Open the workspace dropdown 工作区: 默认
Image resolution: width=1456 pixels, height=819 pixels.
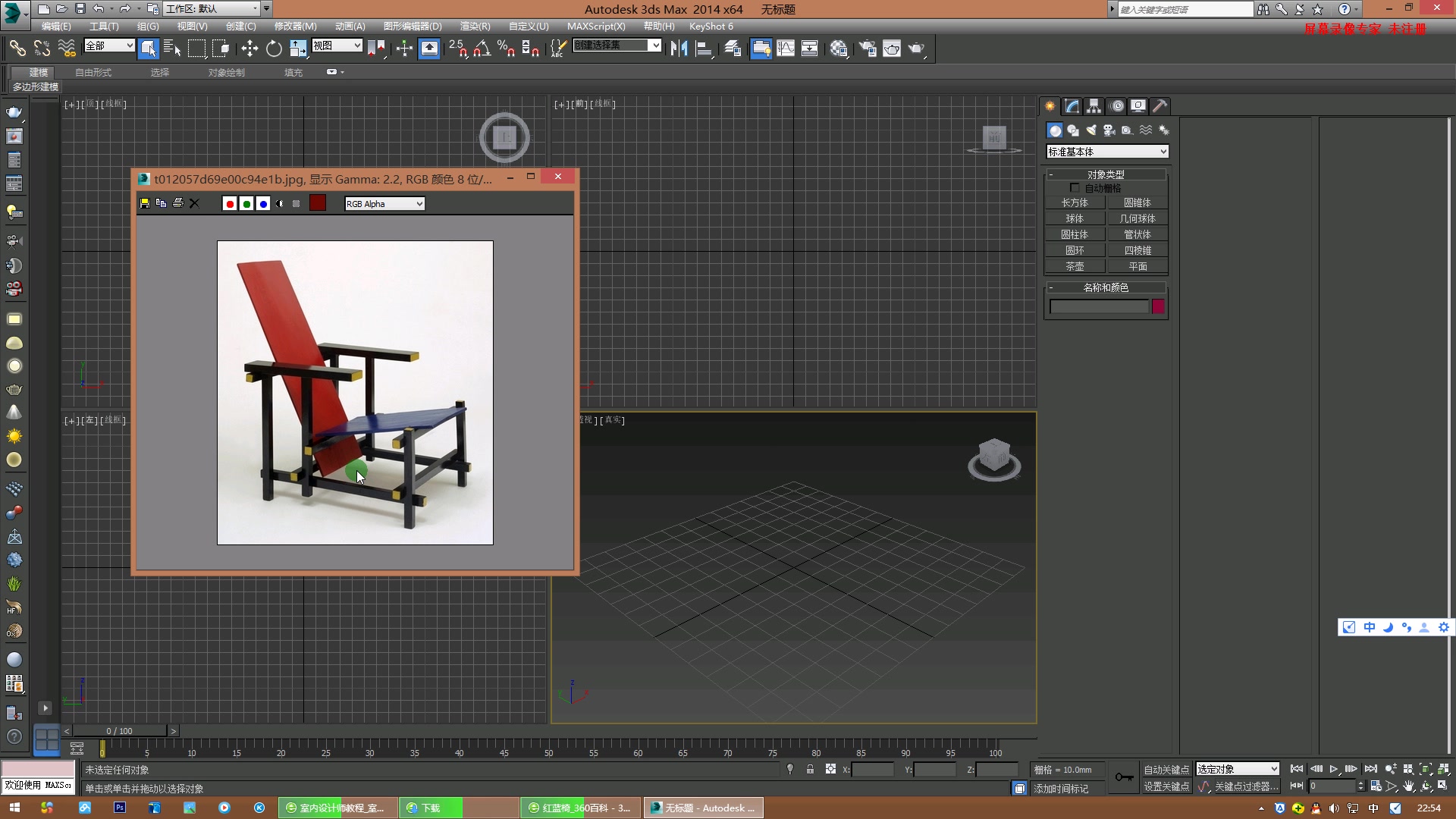point(212,9)
